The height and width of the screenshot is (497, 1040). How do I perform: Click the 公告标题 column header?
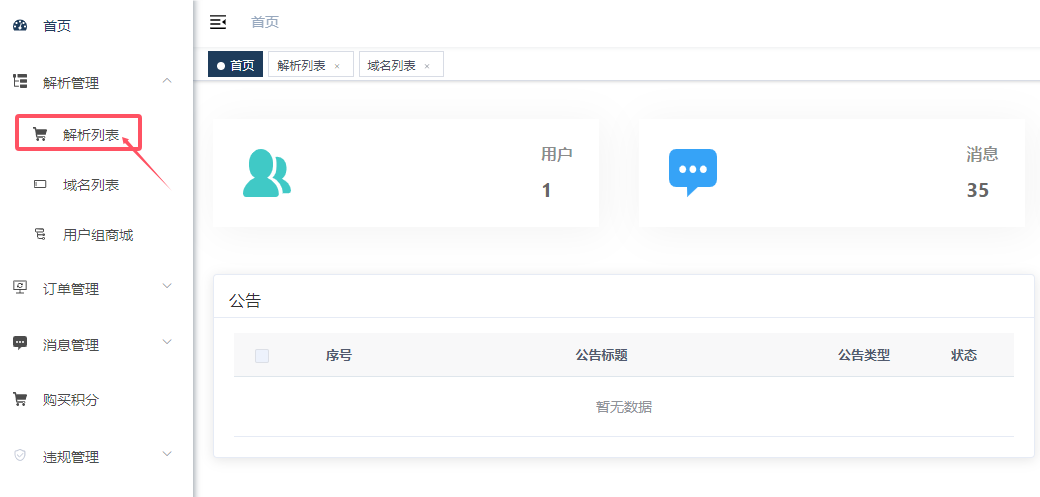click(602, 356)
